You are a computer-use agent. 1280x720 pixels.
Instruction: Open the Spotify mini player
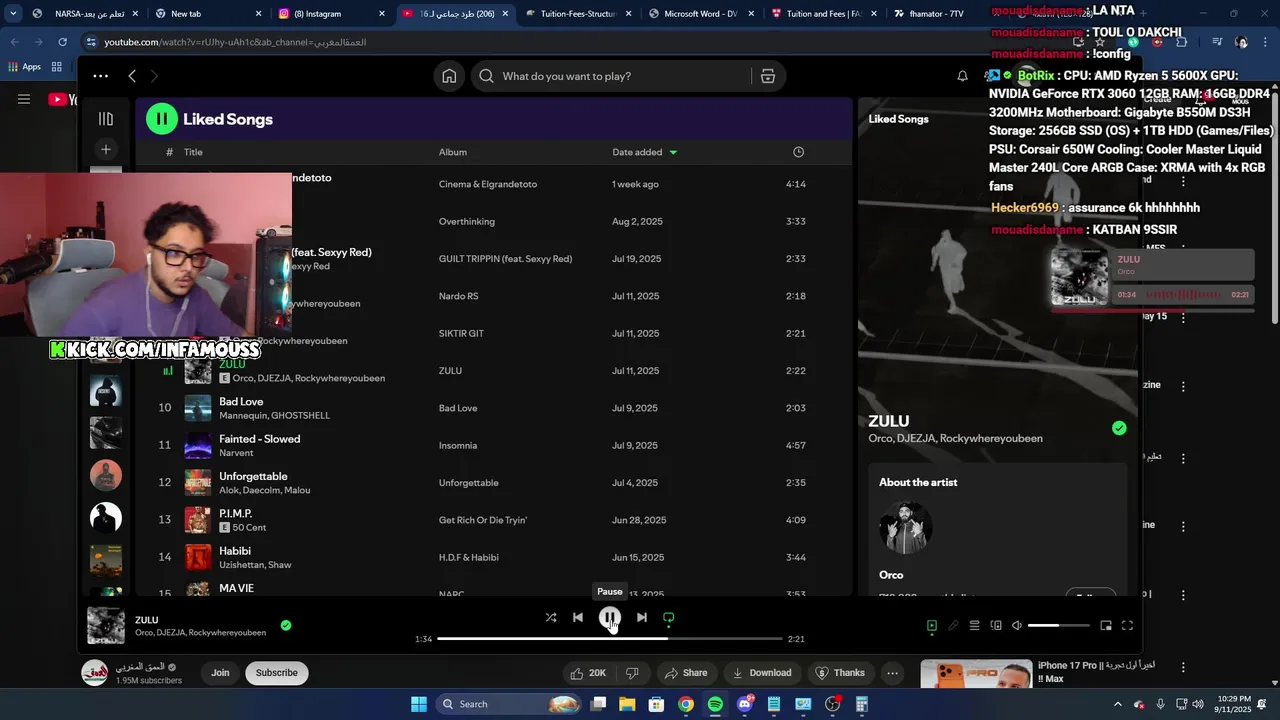pos(1106,626)
